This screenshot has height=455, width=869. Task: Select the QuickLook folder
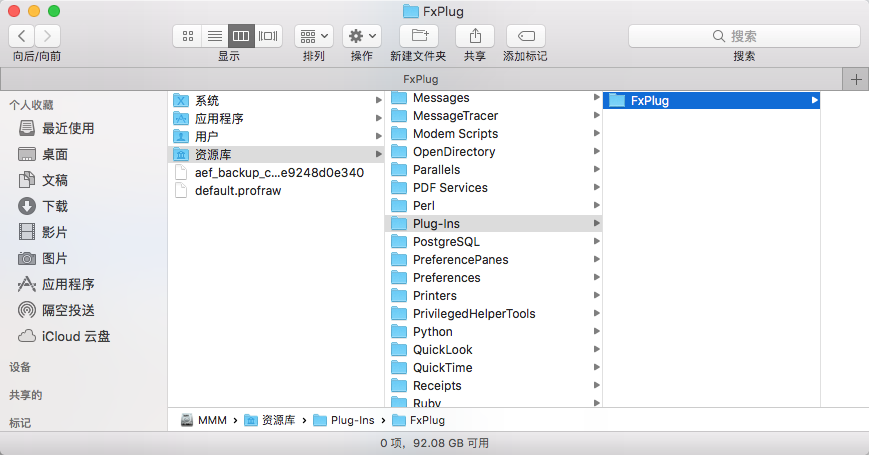[493, 350]
